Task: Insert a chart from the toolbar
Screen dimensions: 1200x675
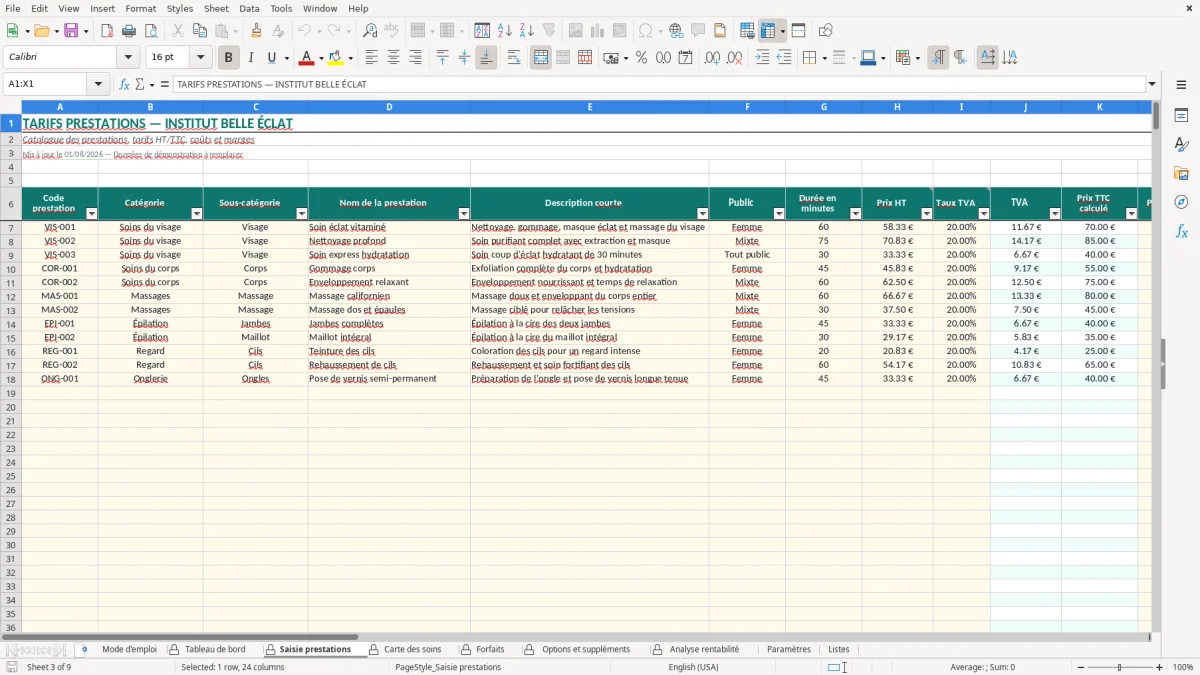Action: coord(598,31)
